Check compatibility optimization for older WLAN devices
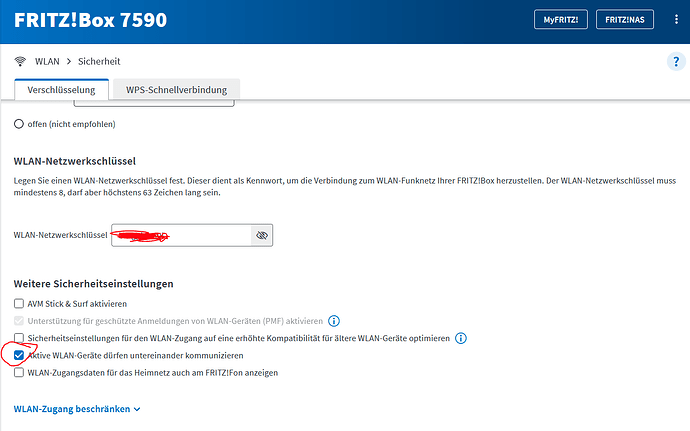The height and width of the screenshot is (431, 690). click(x=18, y=338)
